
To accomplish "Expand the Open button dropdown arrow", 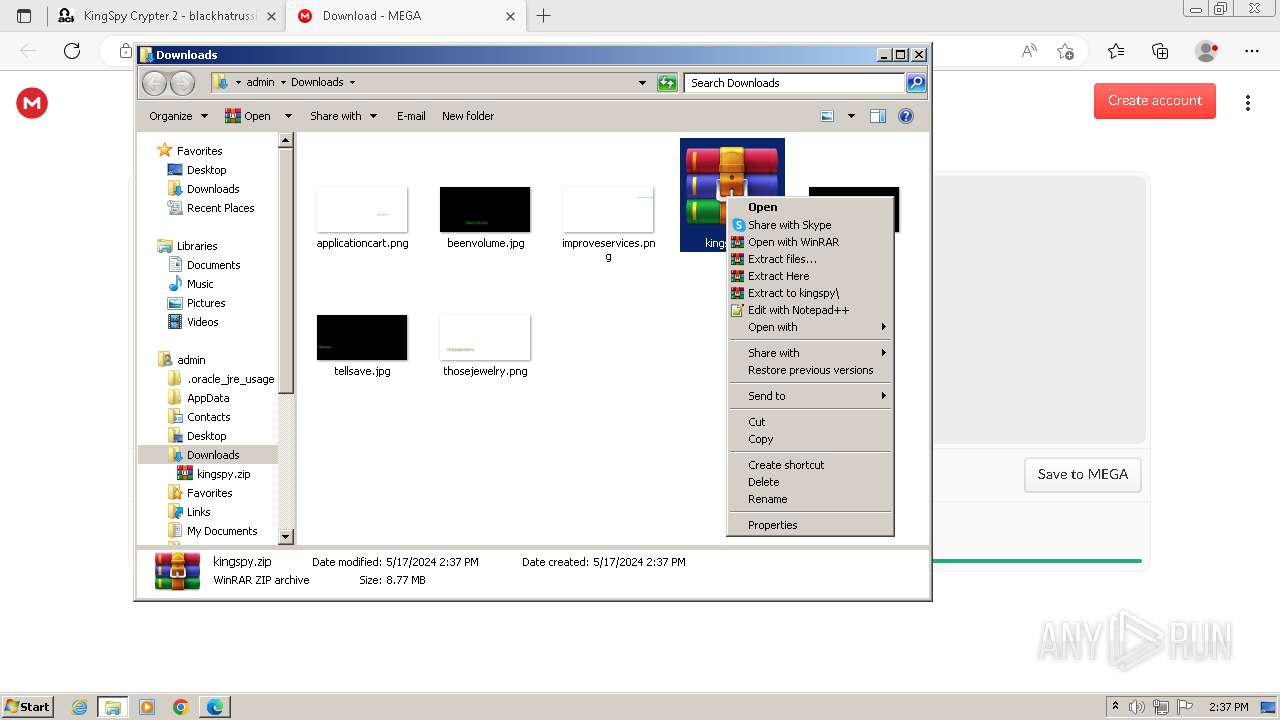I will (x=288, y=116).
